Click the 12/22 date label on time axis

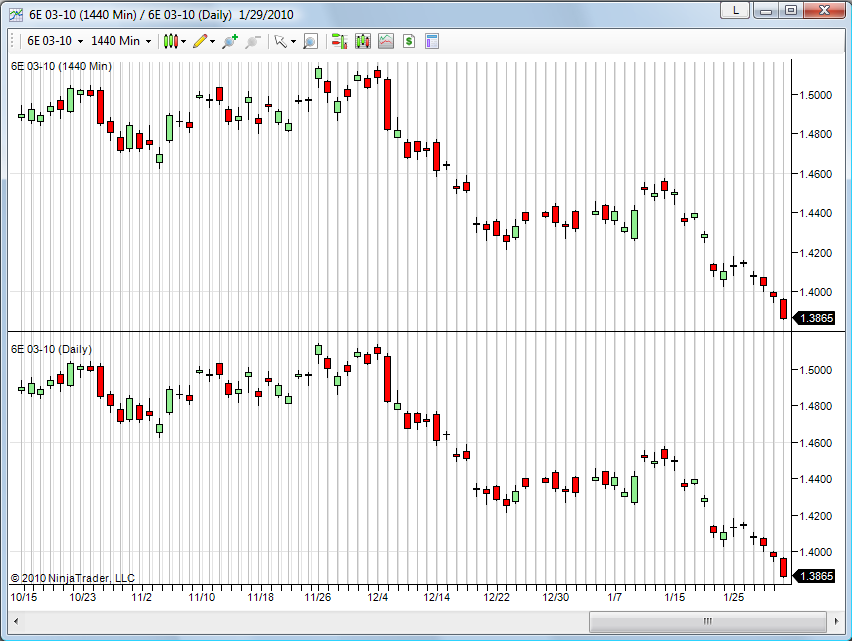coord(497,597)
